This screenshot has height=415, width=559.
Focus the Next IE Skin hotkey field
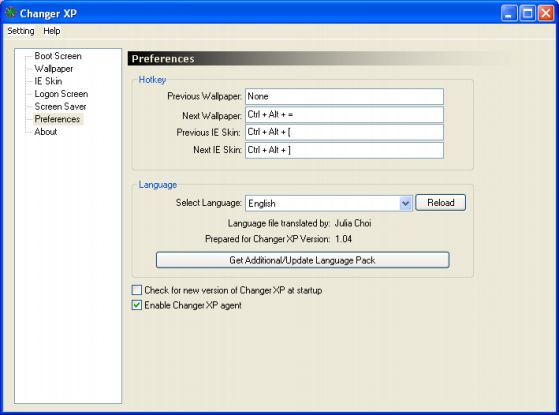[344, 150]
